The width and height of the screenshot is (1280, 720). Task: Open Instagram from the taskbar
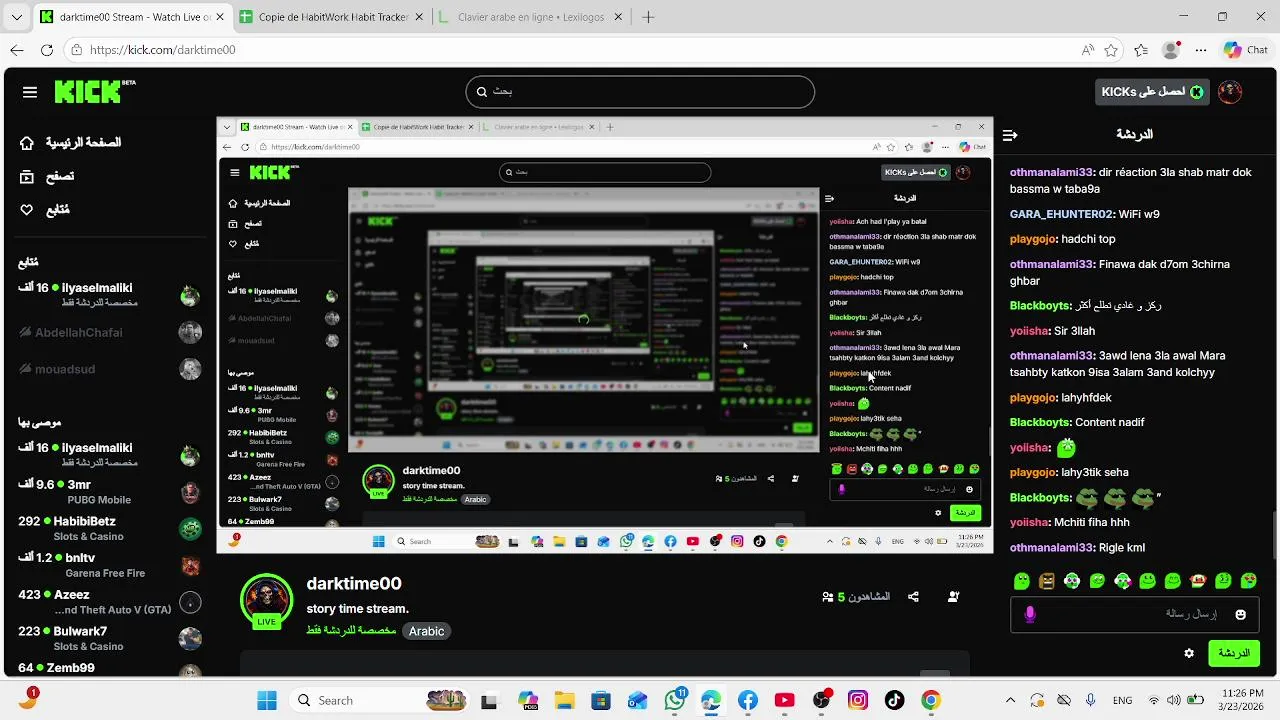pyautogui.click(x=857, y=700)
